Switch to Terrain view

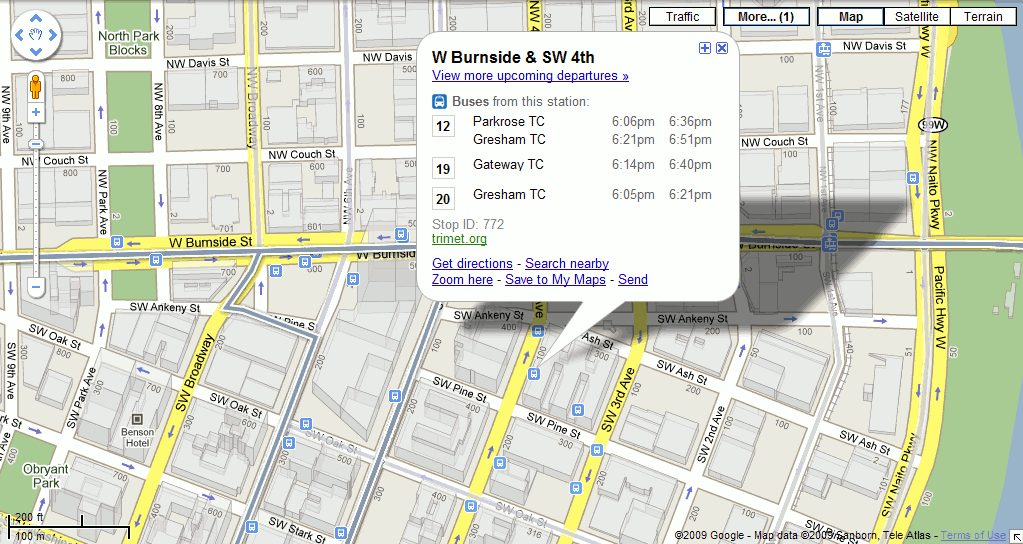point(985,17)
